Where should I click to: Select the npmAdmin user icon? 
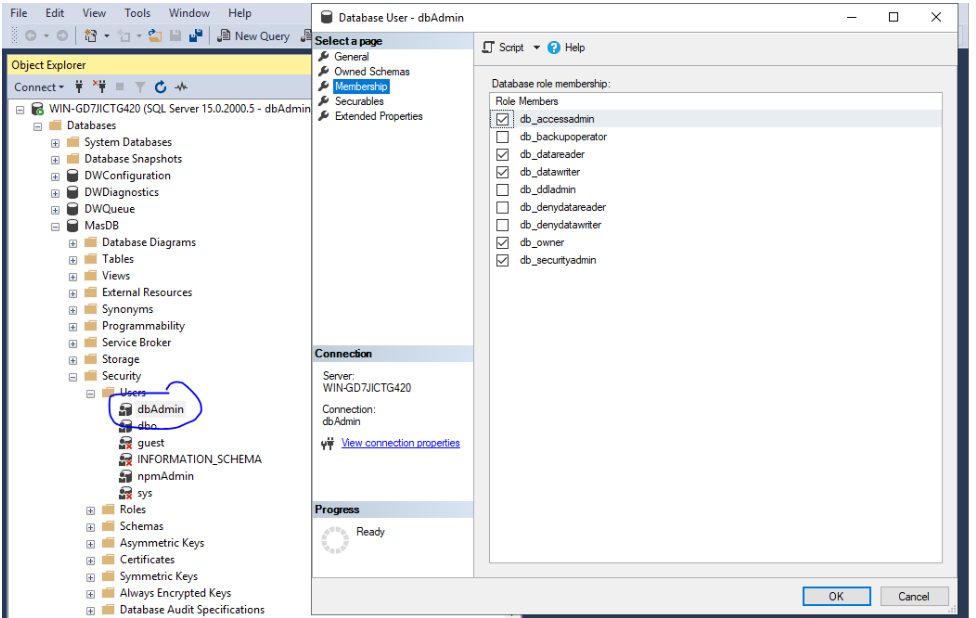[126, 476]
